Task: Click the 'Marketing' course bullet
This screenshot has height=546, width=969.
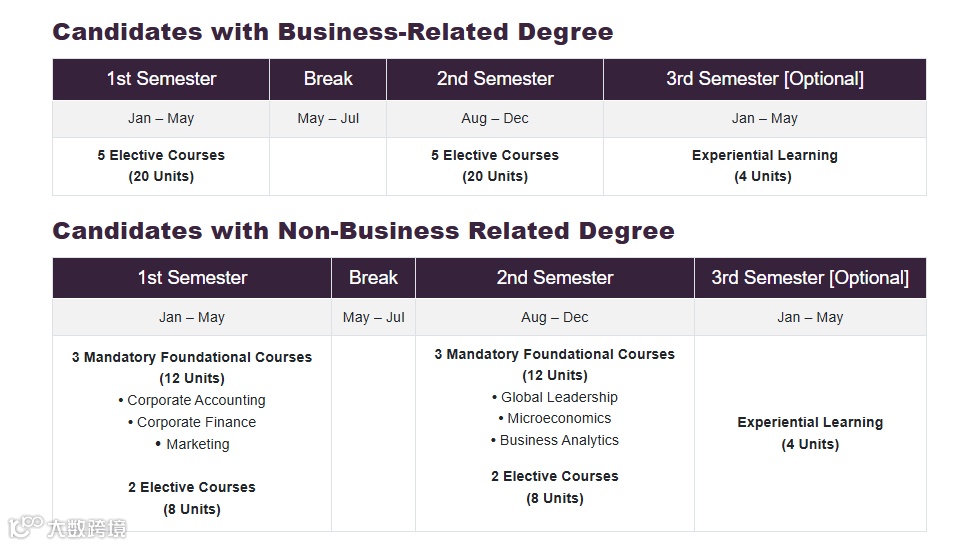Action: pyautogui.click(x=197, y=444)
